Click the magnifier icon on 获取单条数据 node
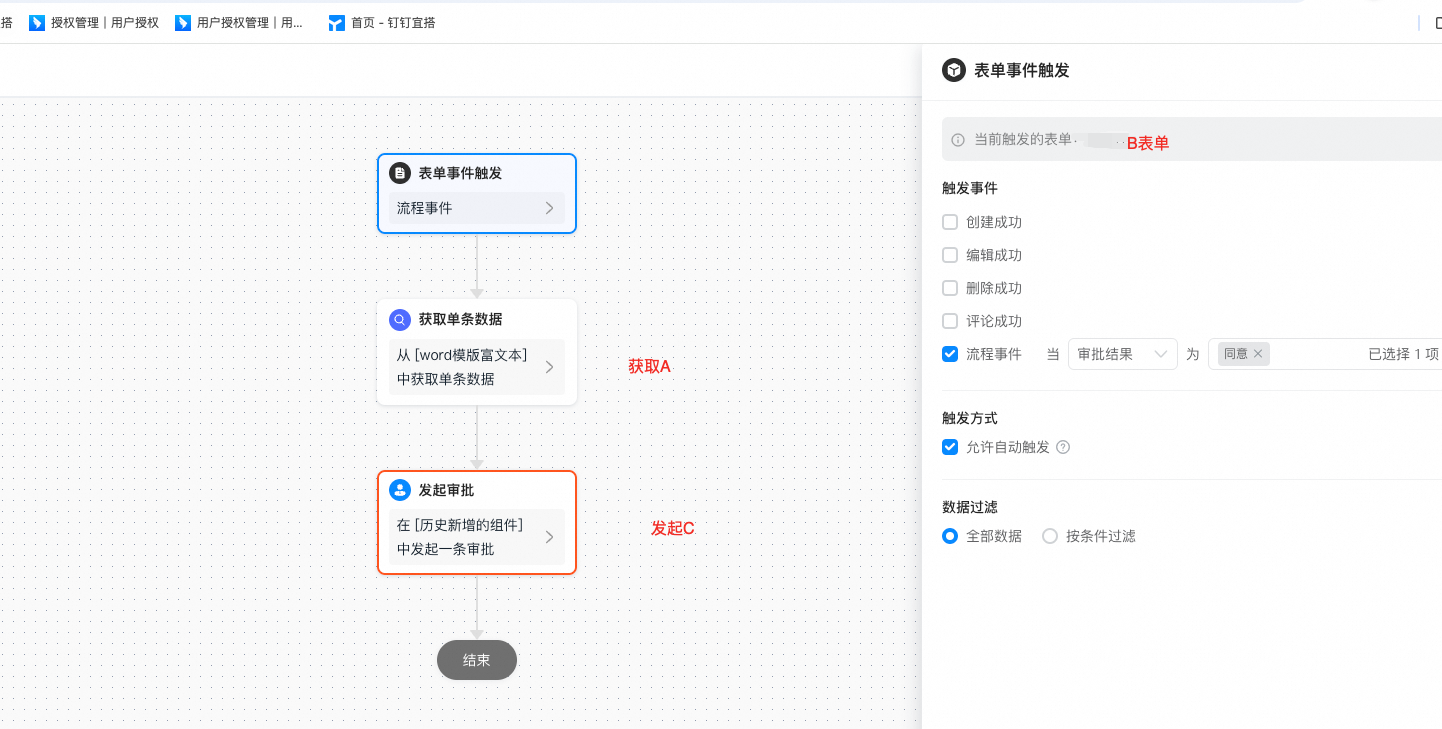1442x729 pixels. coord(400,320)
